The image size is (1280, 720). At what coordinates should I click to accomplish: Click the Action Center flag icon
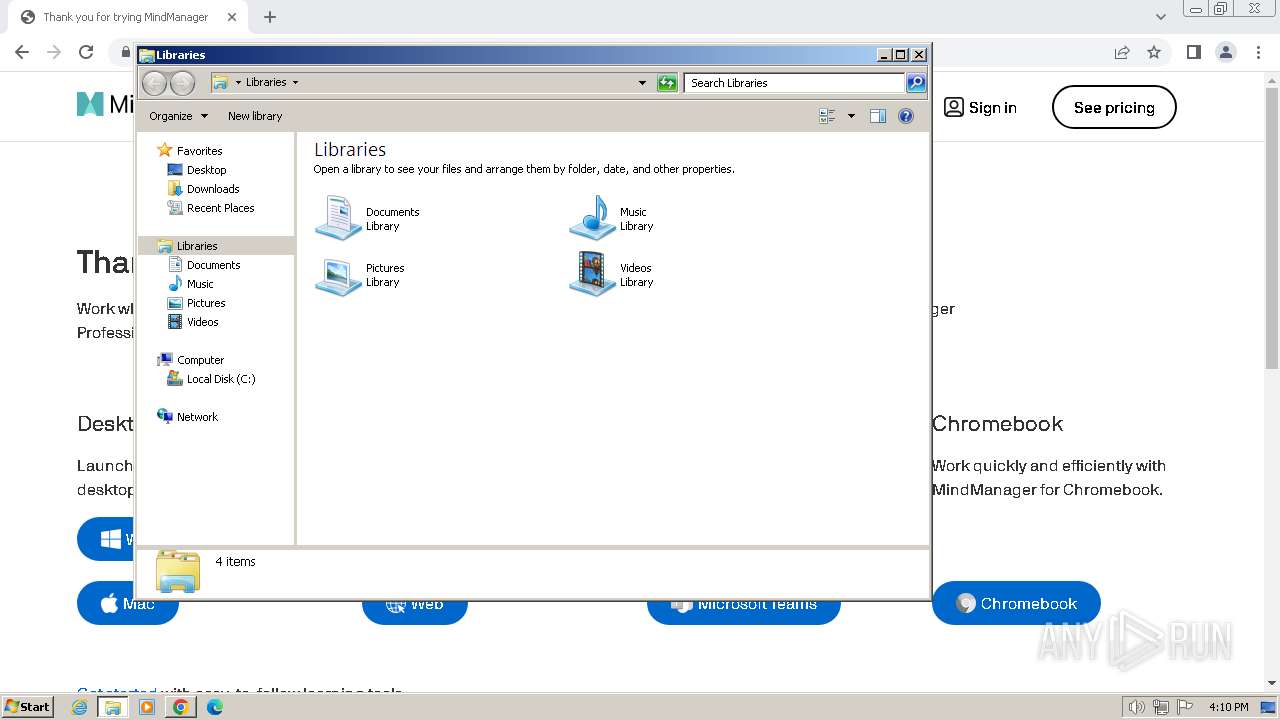[1185, 707]
